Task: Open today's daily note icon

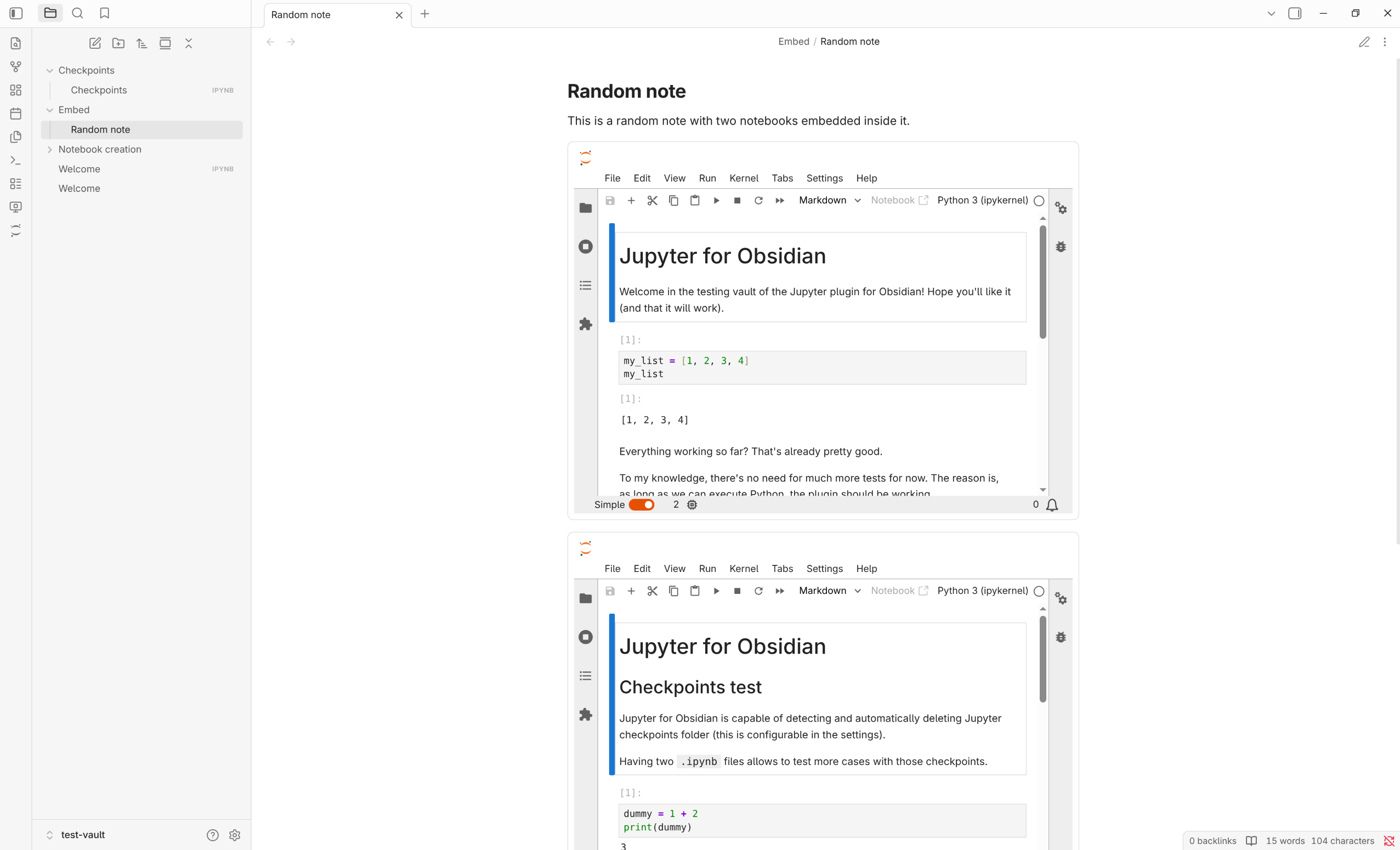Action: [16, 114]
